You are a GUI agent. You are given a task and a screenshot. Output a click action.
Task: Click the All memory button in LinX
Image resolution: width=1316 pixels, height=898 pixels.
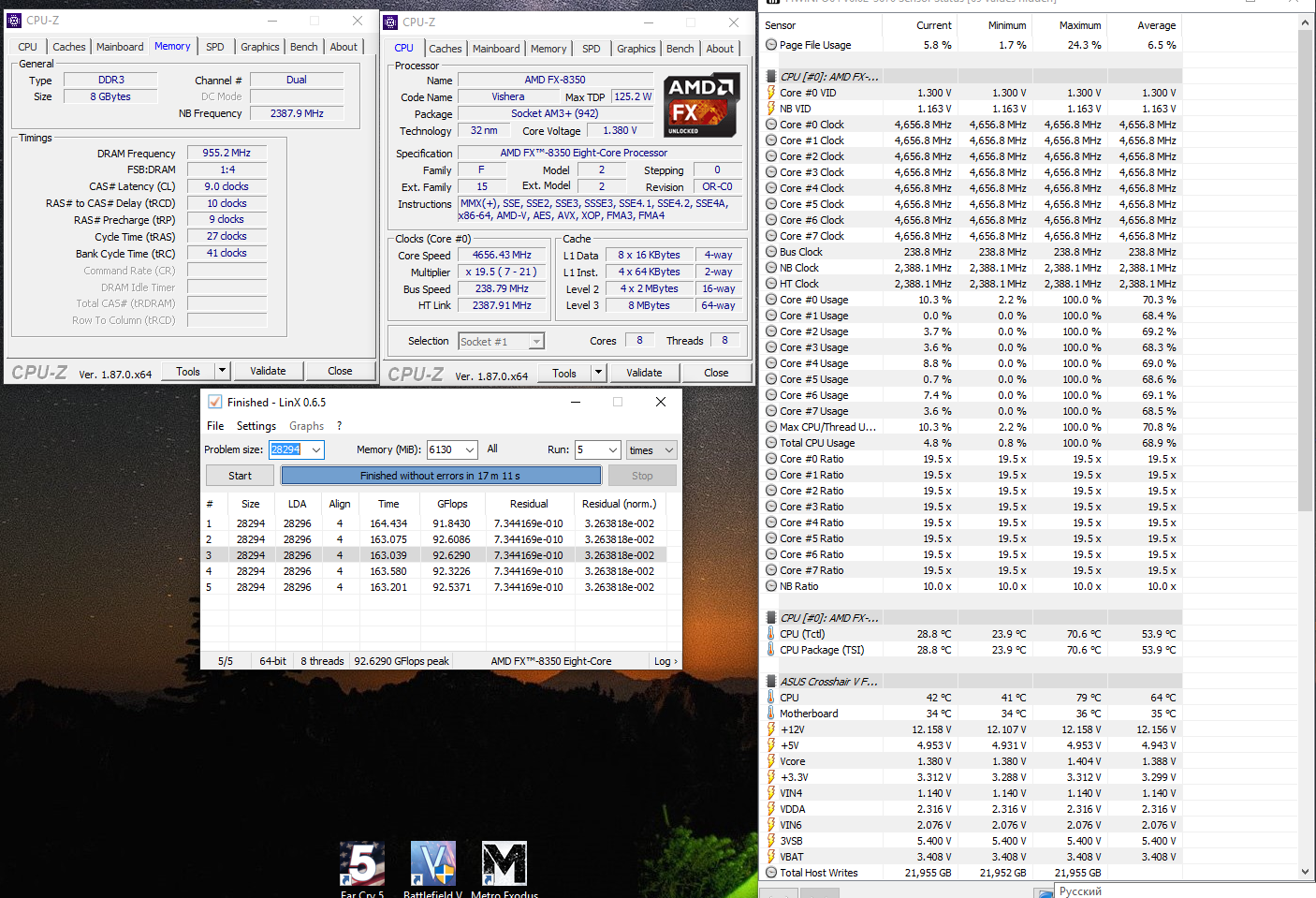[492, 449]
